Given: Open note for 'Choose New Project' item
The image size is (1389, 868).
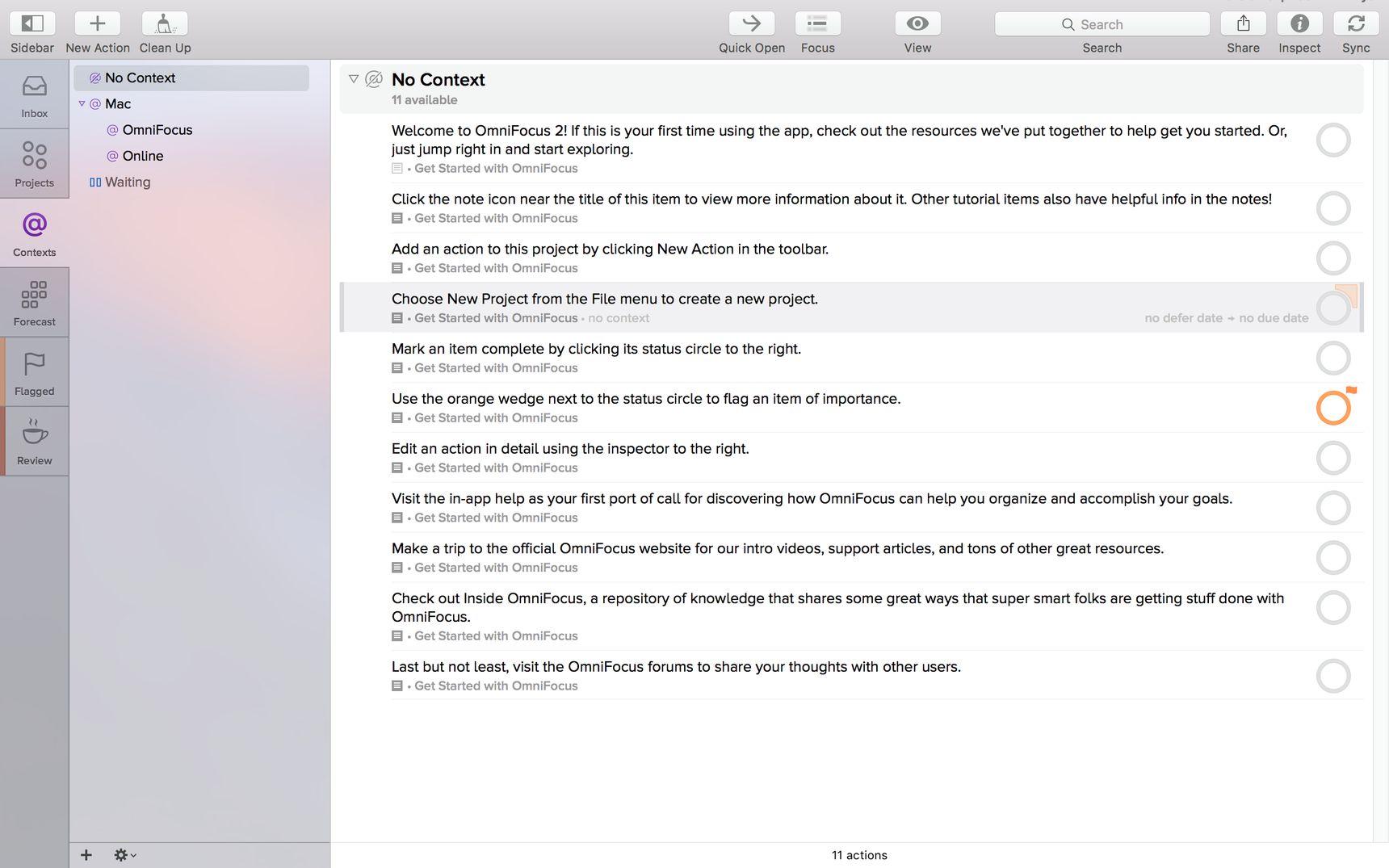Looking at the screenshot, I should coord(397,319).
